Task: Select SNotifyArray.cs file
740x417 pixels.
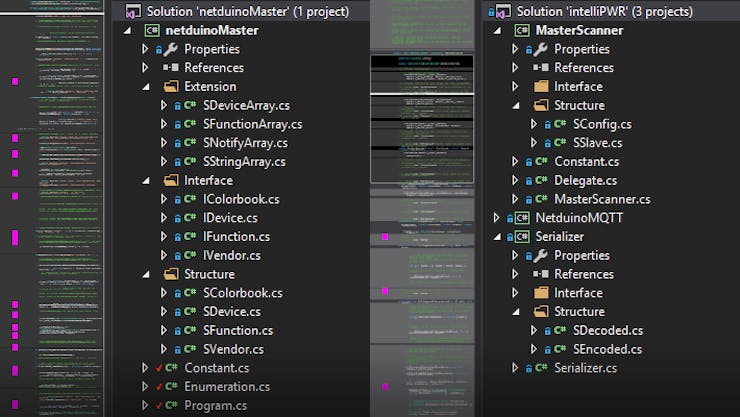Action: click(x=245, y=143)
